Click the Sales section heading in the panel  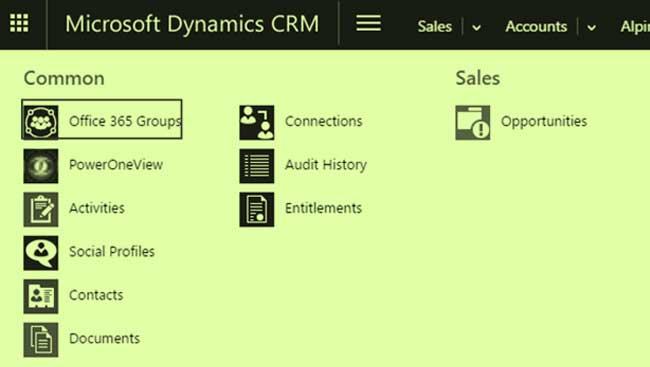point(478,78)
